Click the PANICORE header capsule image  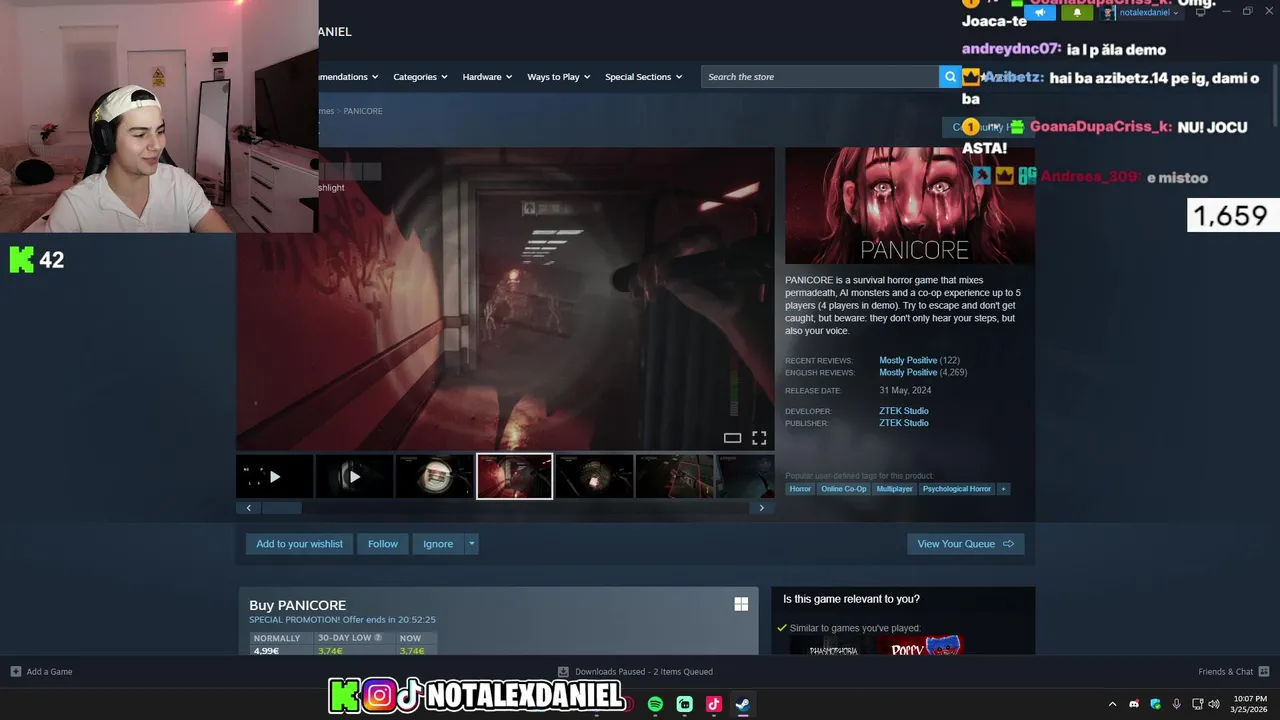[x=910, y=206]
